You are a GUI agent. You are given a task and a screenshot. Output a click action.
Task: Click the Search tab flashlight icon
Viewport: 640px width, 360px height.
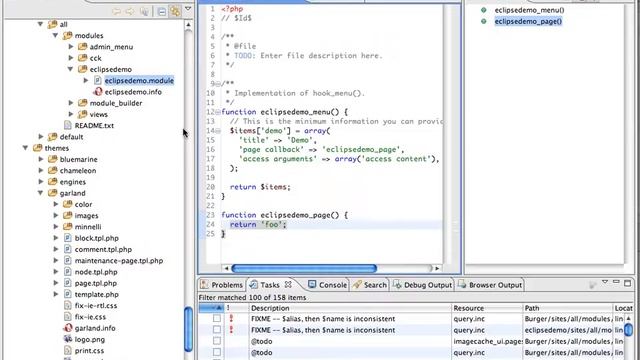pyautogui.click(x=357, y=284)
